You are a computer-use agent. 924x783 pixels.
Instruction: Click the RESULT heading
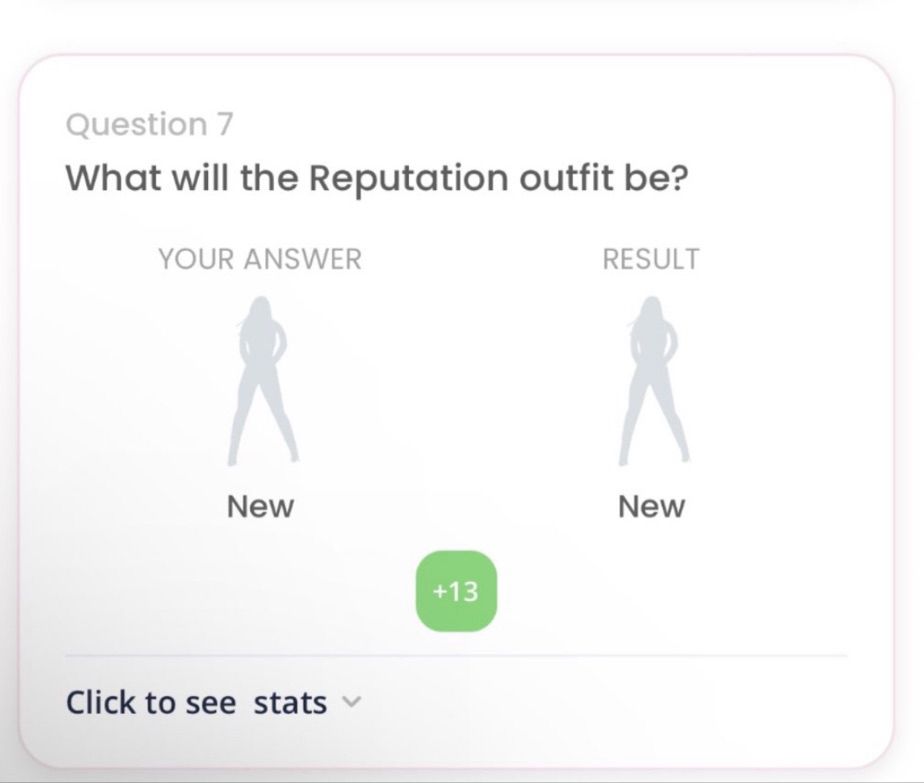(x=651, y=259)
